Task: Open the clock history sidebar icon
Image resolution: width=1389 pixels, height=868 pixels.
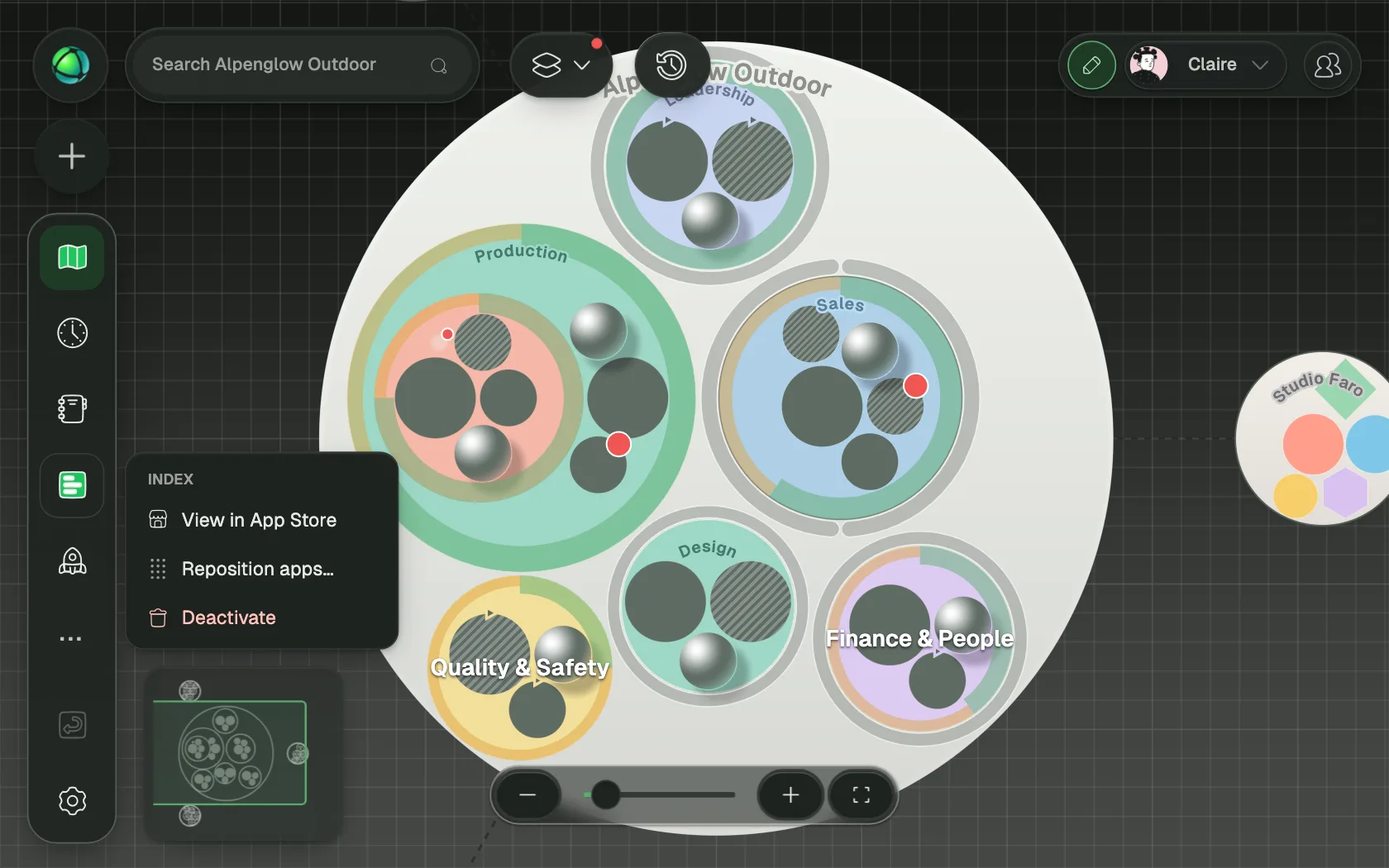Action: 72,333
